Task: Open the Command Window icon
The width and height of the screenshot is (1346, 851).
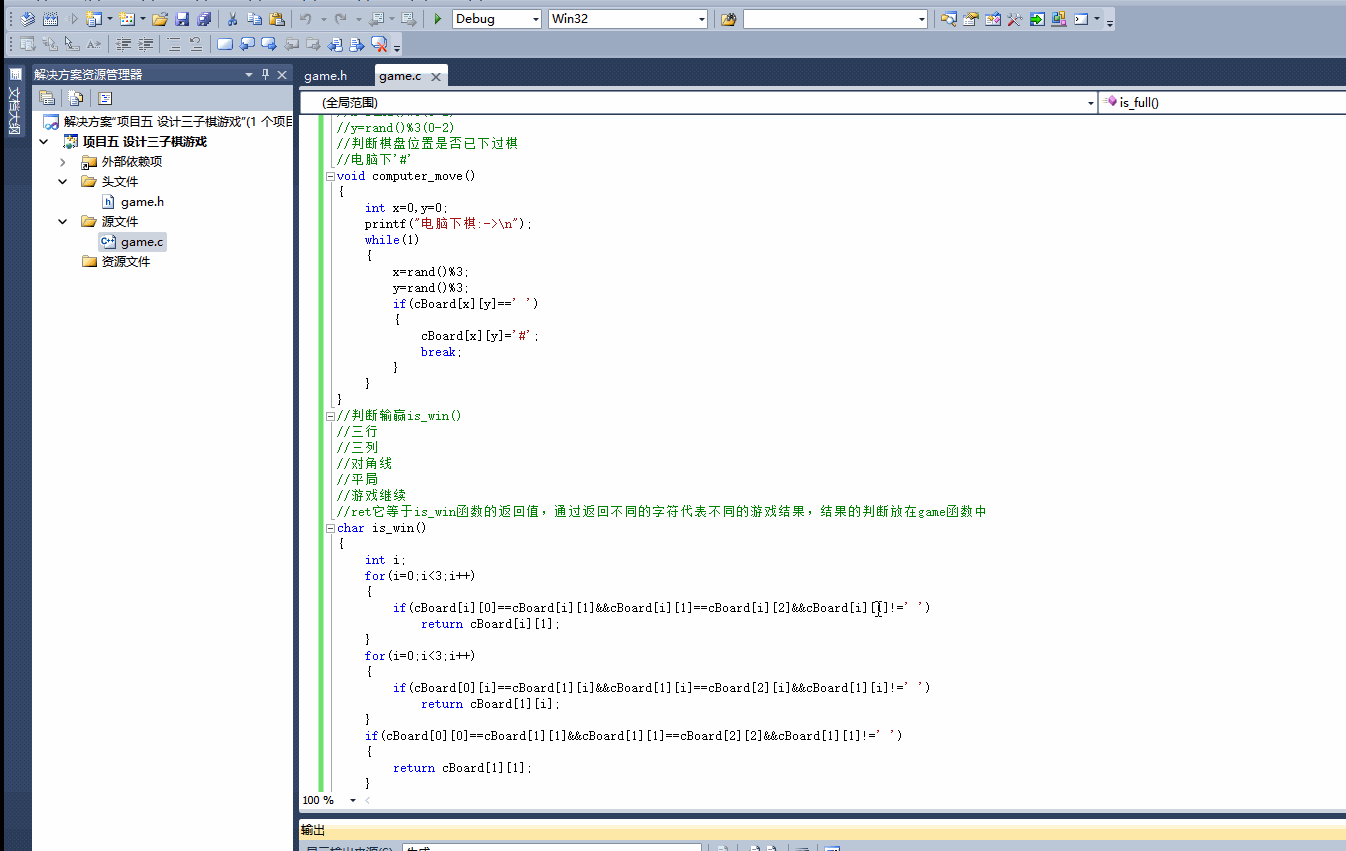Action: (x=1081, y=19)
